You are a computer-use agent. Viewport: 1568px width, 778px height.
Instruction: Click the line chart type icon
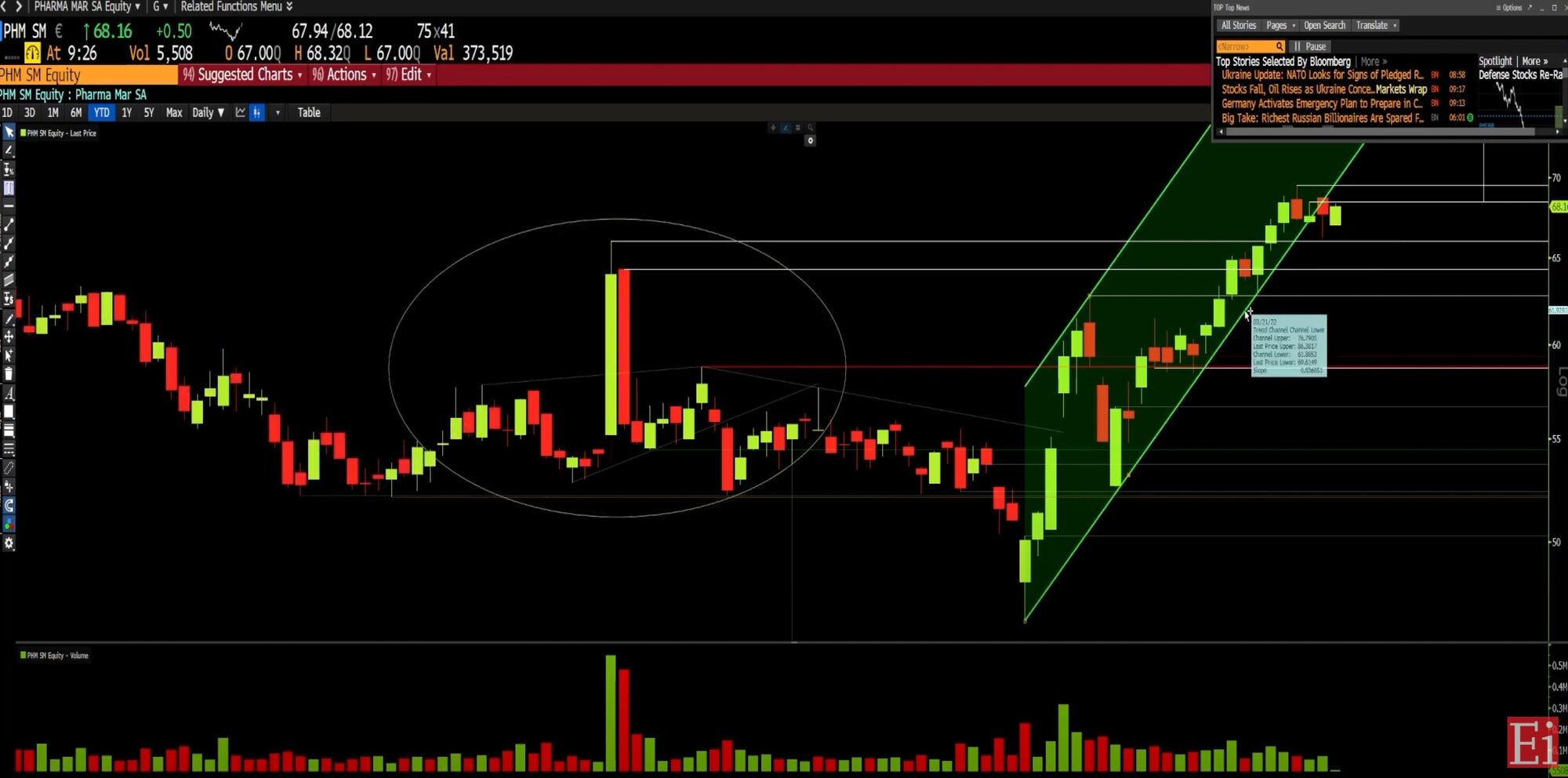[241, 112]
